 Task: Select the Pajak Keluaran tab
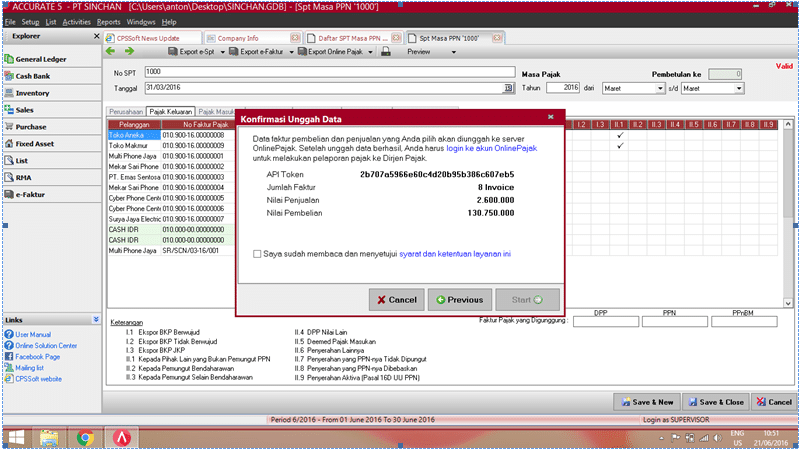point(170,111)
